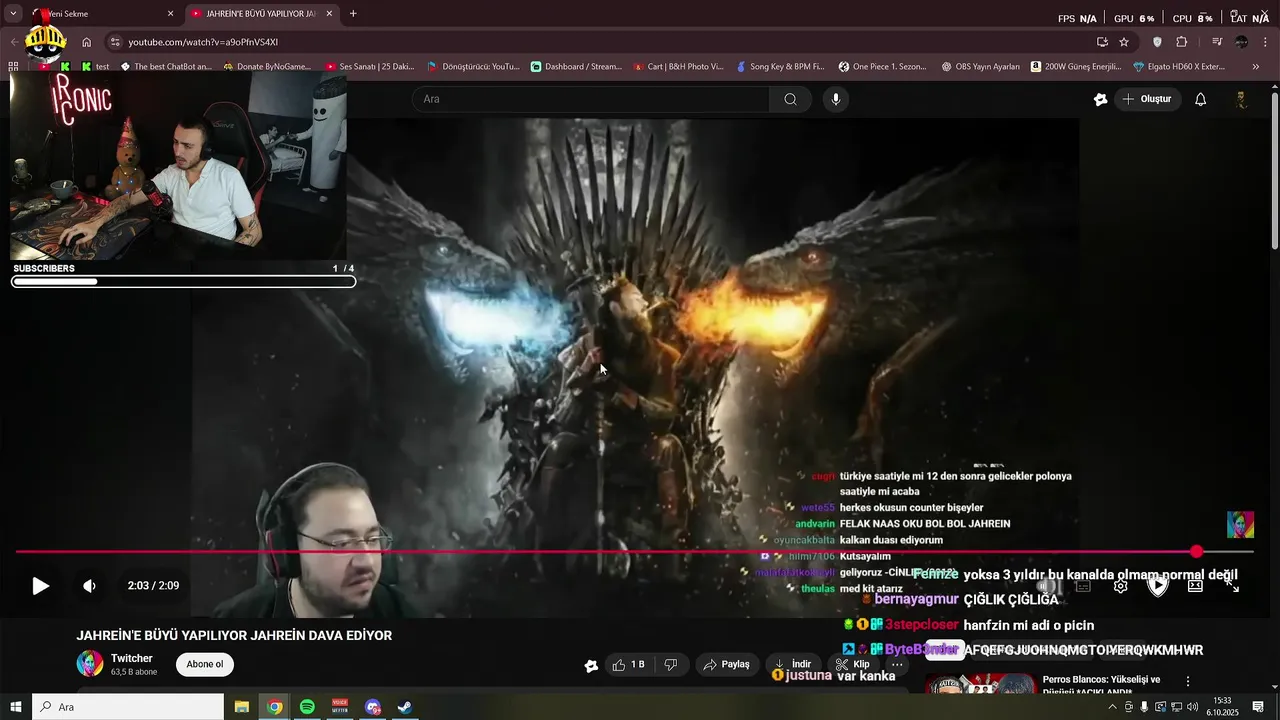This screenshot has height=720, width=1280.
Task: Open the OBS Yayın Ayarları bookmark
Action: click(x=981, y=67)
